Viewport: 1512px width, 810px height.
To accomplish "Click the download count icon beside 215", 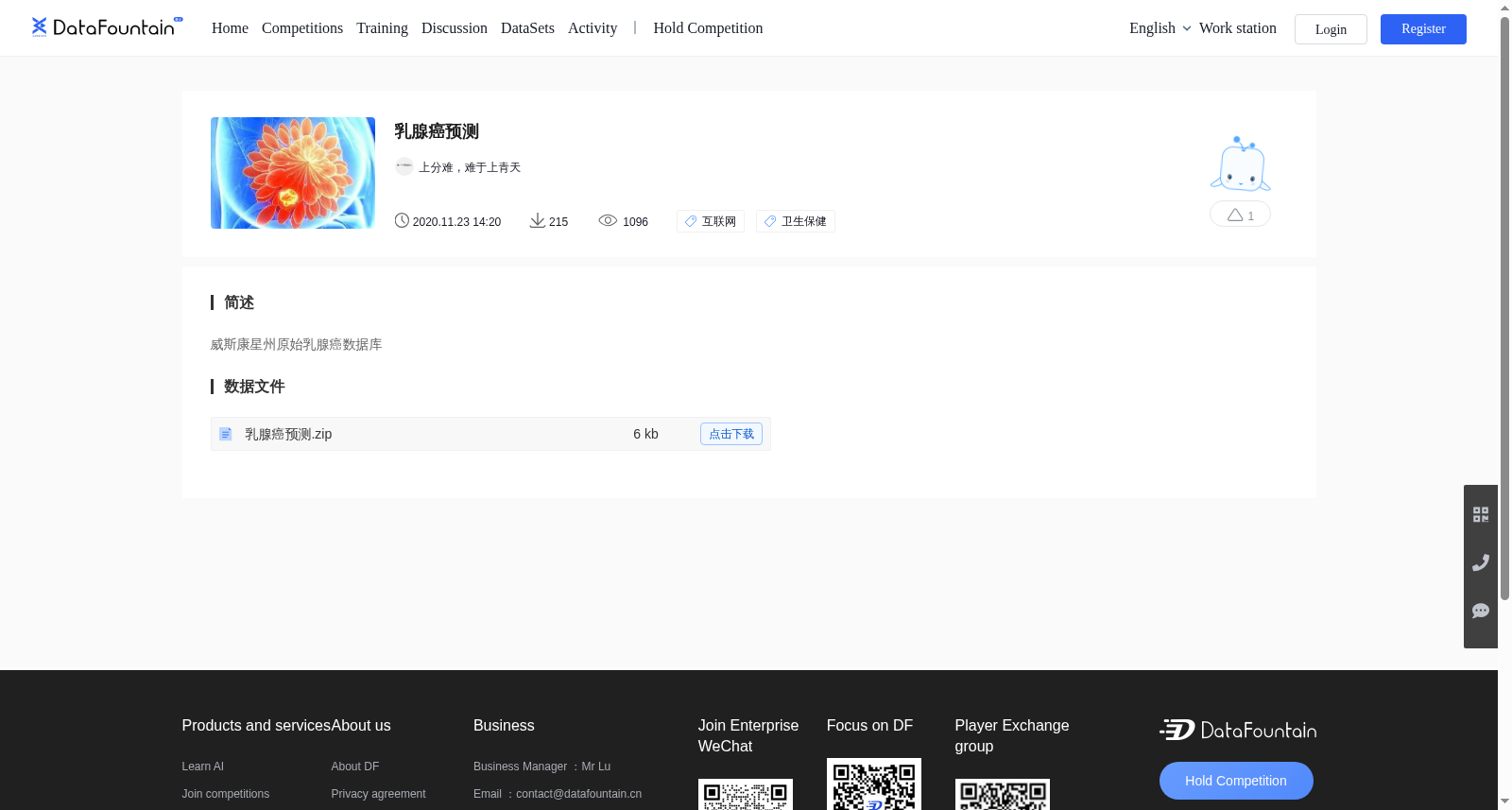I will tap(537, 220).
